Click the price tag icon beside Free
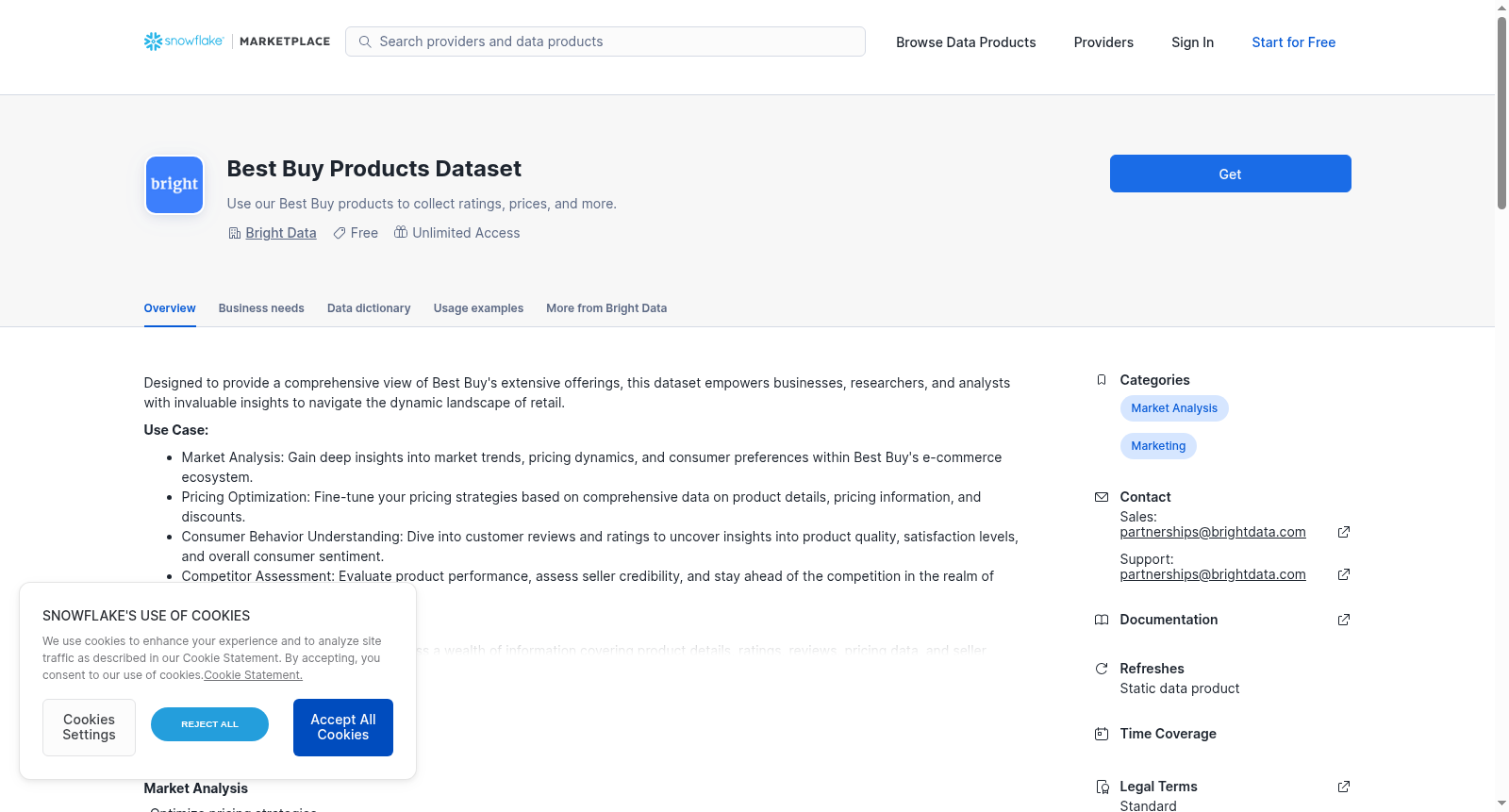 [340, 233]
